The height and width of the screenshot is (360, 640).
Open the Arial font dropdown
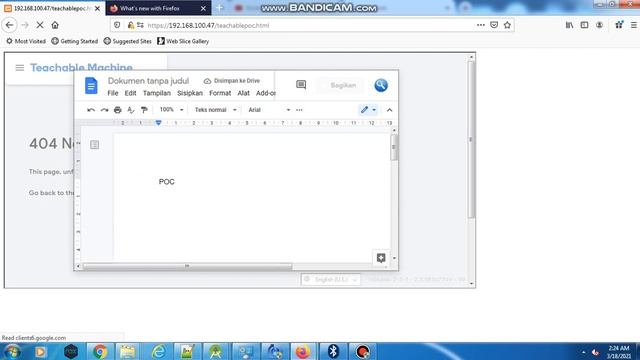coord(269,110)
